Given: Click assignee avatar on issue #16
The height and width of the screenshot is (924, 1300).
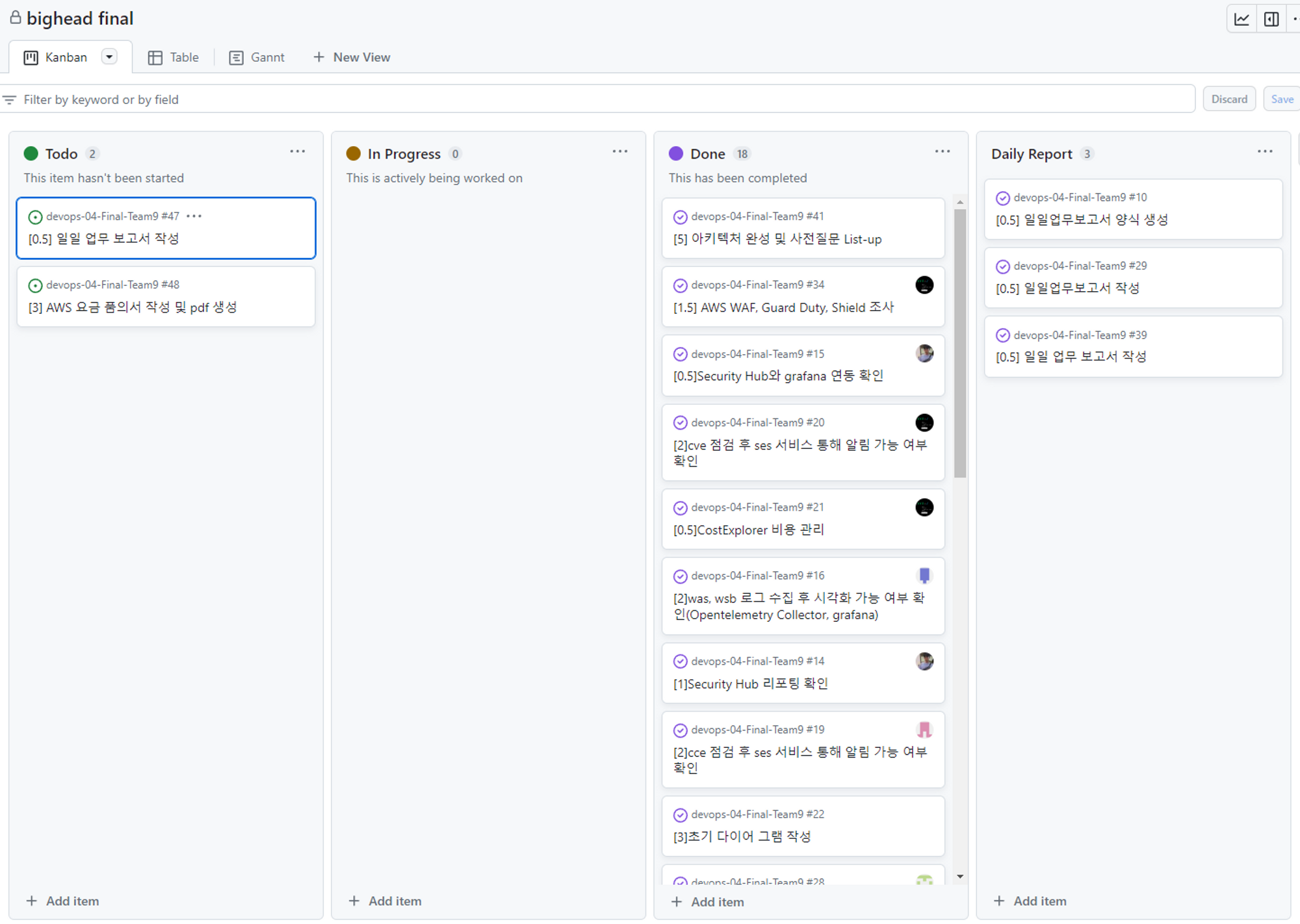Looking at the screenshot, I should [x=924, y=575].
